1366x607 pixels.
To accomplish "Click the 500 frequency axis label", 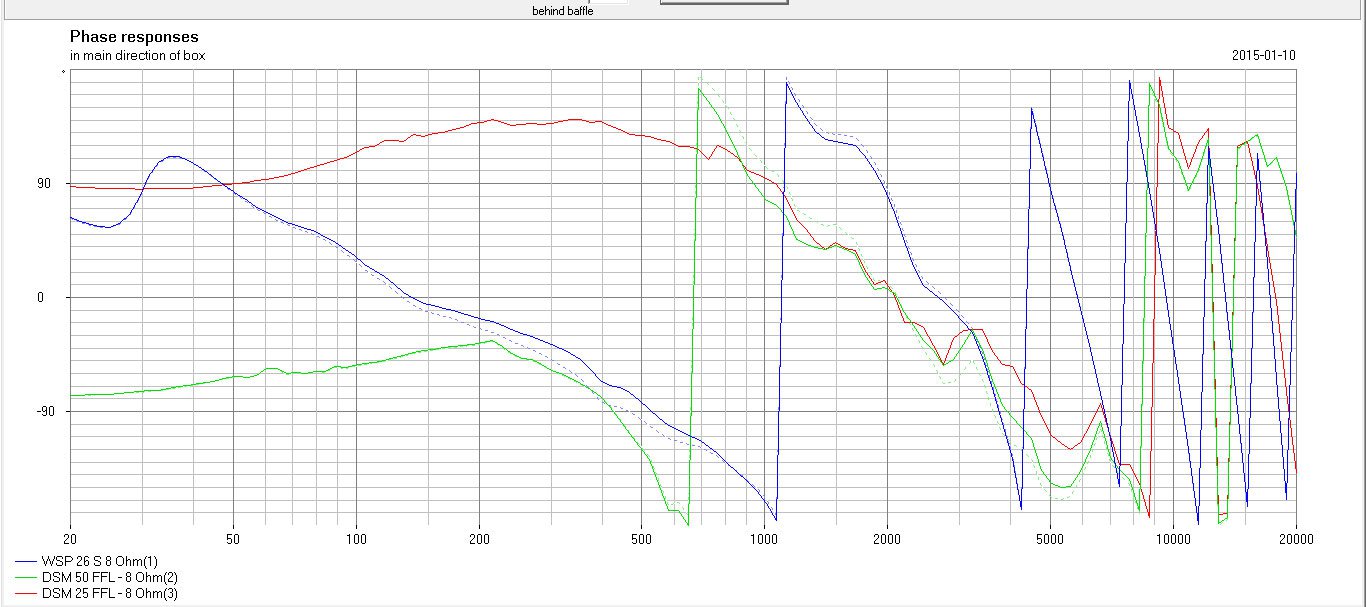I will (x=641, y=540).
